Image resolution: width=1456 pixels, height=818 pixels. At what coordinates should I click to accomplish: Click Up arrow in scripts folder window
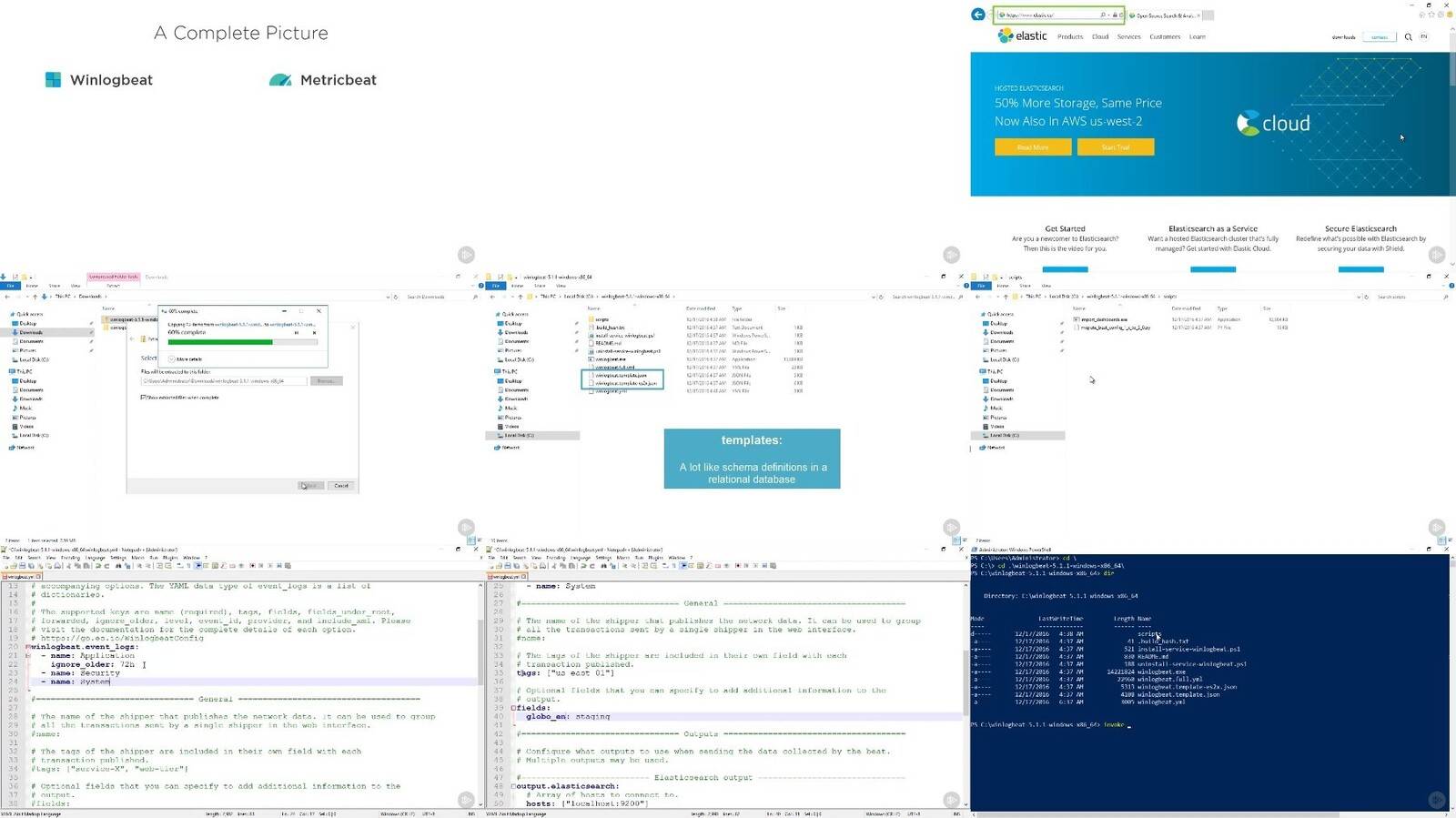(1006, 297)
